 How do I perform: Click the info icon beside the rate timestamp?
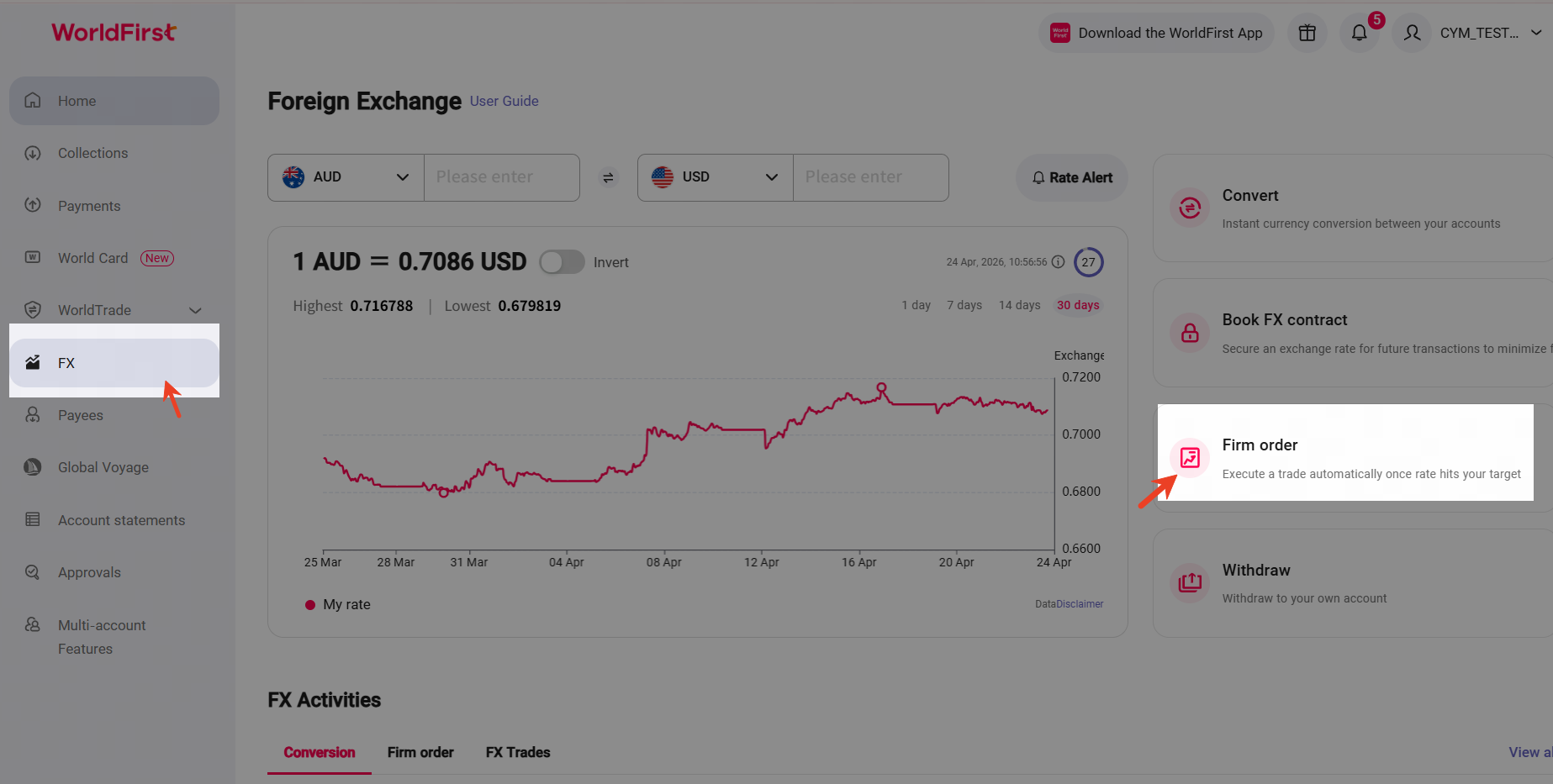coord(1059,262)
